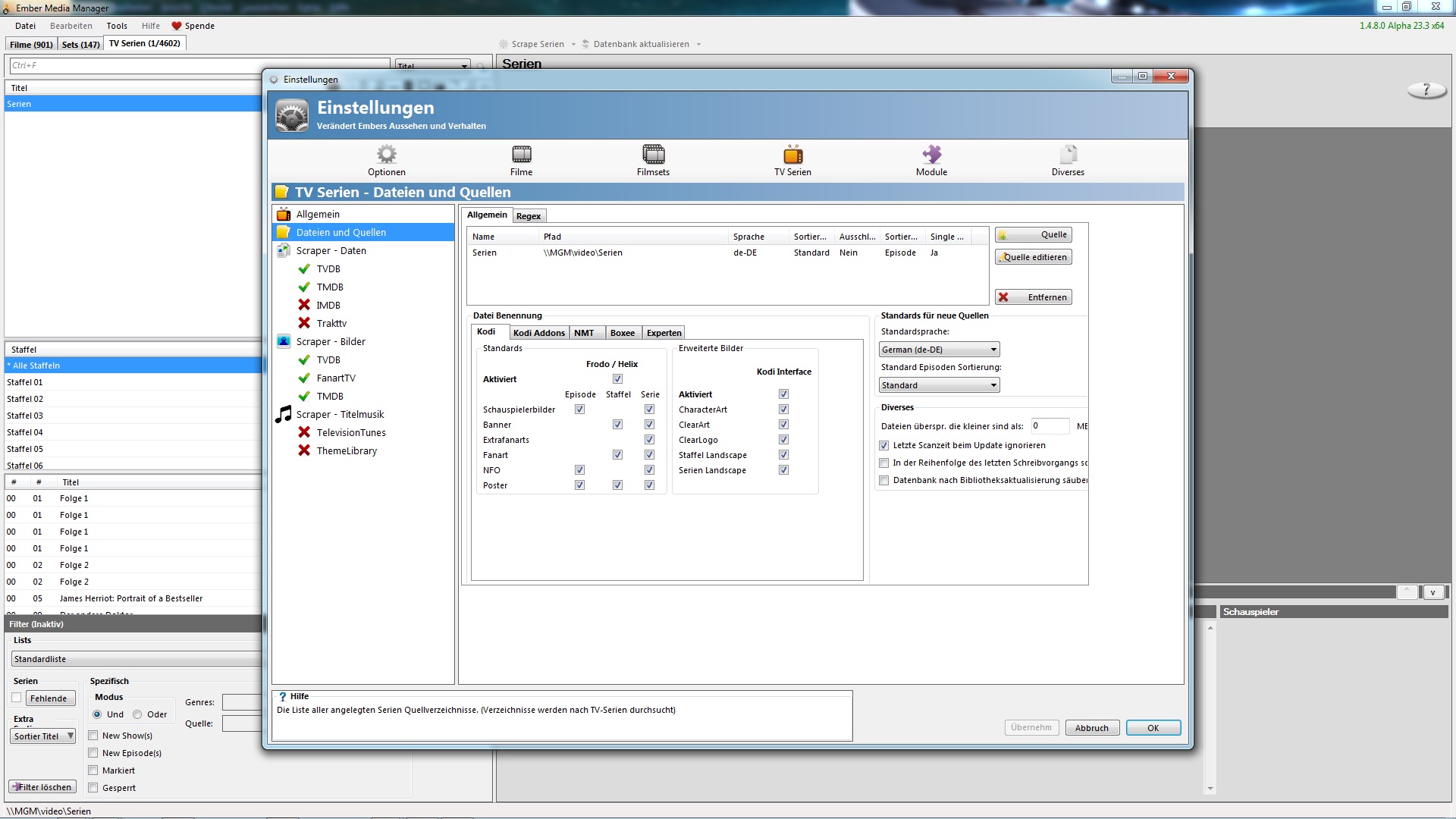Expand the Scrape Serien dropdown arrow
The image size is (1456, 819).
573,44
